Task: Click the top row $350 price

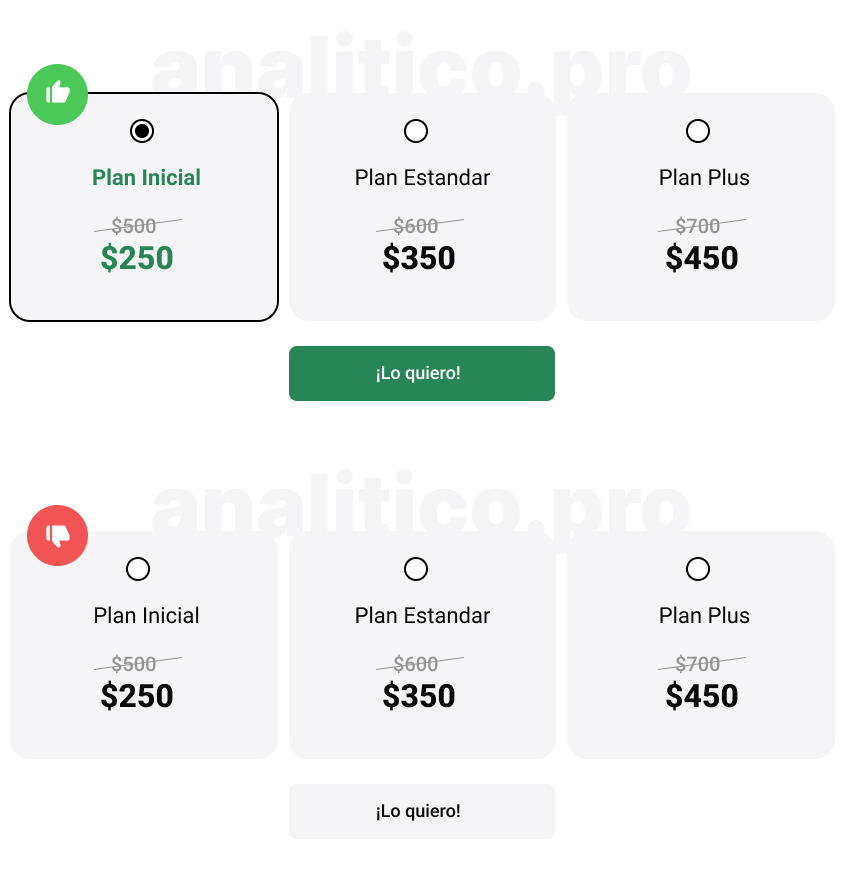Action: [419, 258]
